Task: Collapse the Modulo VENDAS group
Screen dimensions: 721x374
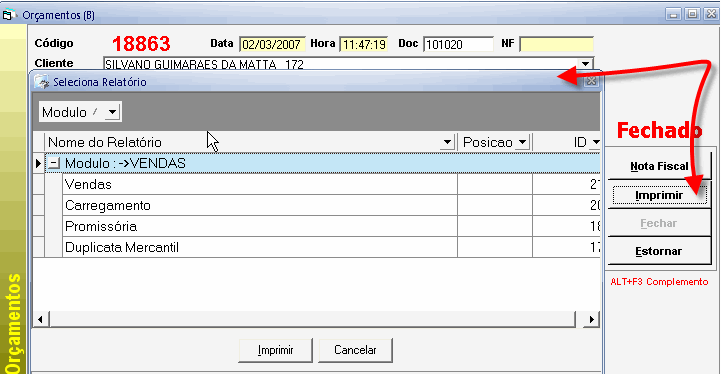Action: tap(54, 163)
